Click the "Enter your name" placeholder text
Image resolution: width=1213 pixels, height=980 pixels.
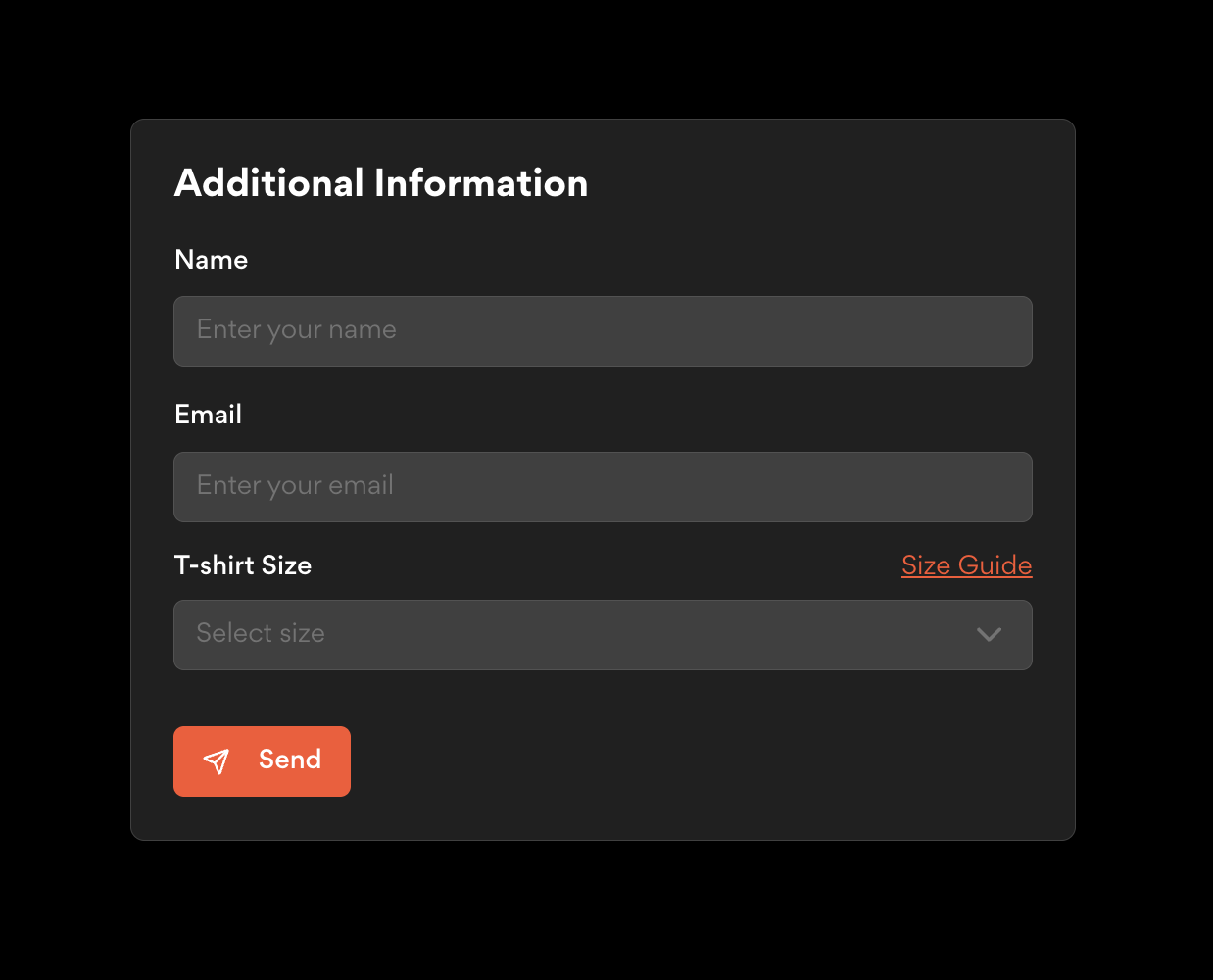coord(297,330)
